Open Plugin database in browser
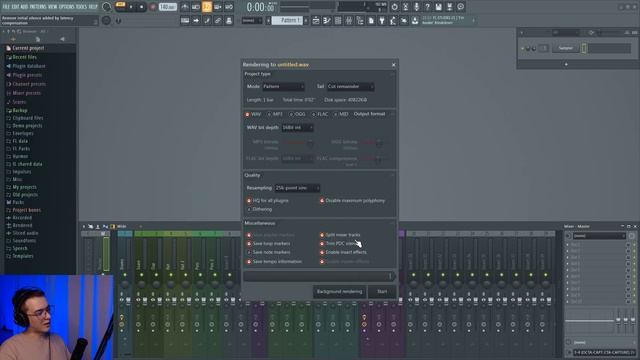This screenshot has height=360, width=640. point(29,66)
